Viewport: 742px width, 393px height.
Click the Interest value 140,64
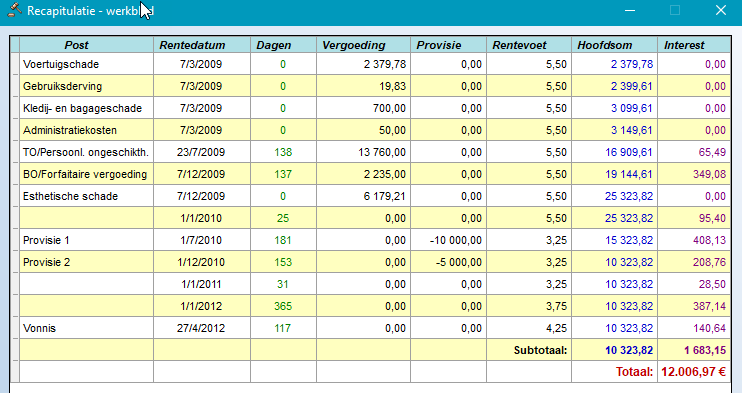[709, 328]
